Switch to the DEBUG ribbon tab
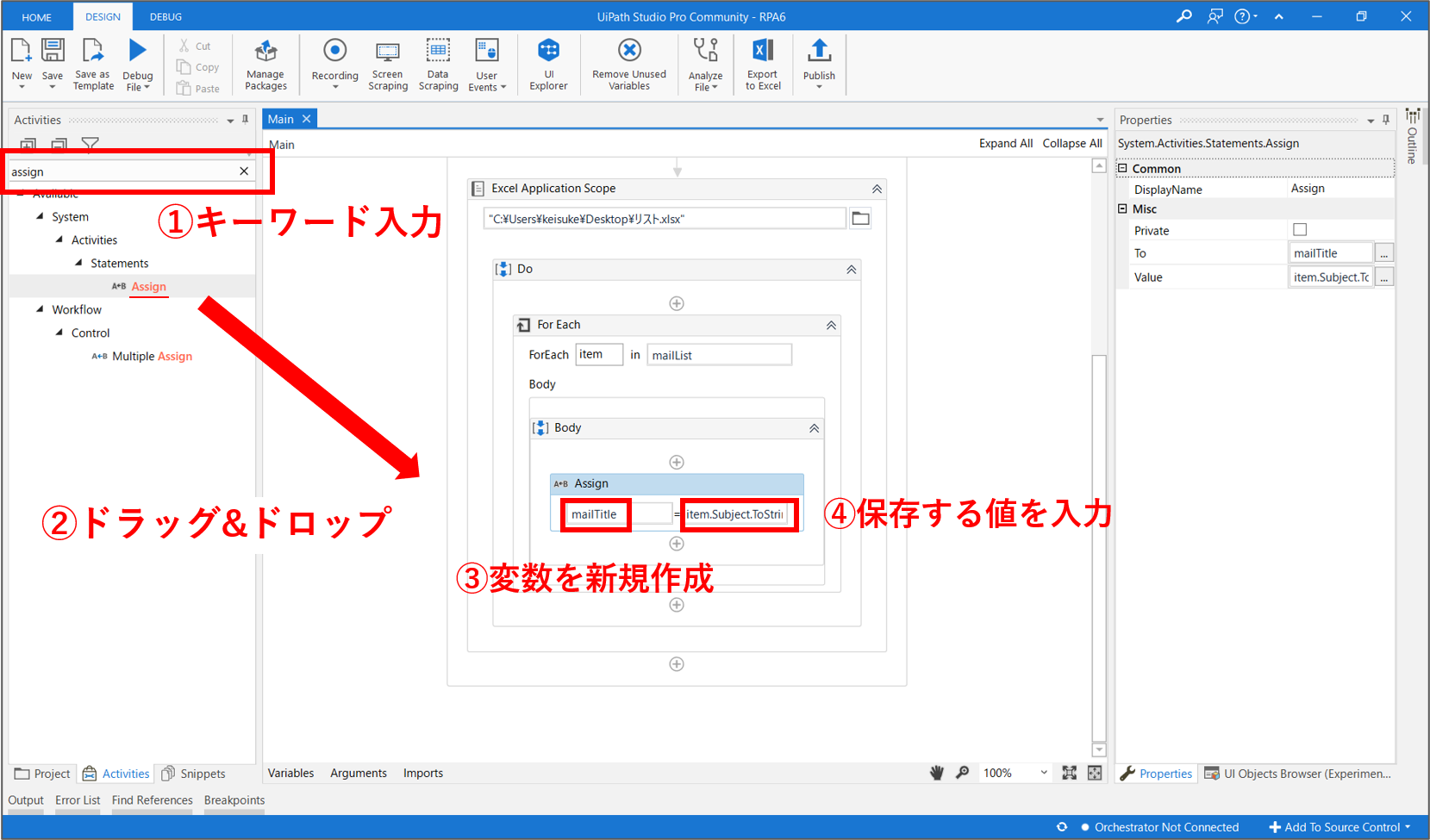Viewport: 1430px width, 840px height. click(165, 16)
